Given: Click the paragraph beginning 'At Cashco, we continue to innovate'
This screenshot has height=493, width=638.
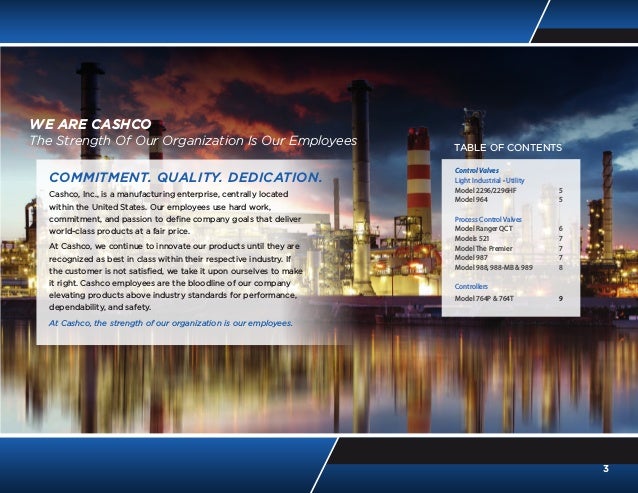Looking at the screenshot, I should pos(176,277).
